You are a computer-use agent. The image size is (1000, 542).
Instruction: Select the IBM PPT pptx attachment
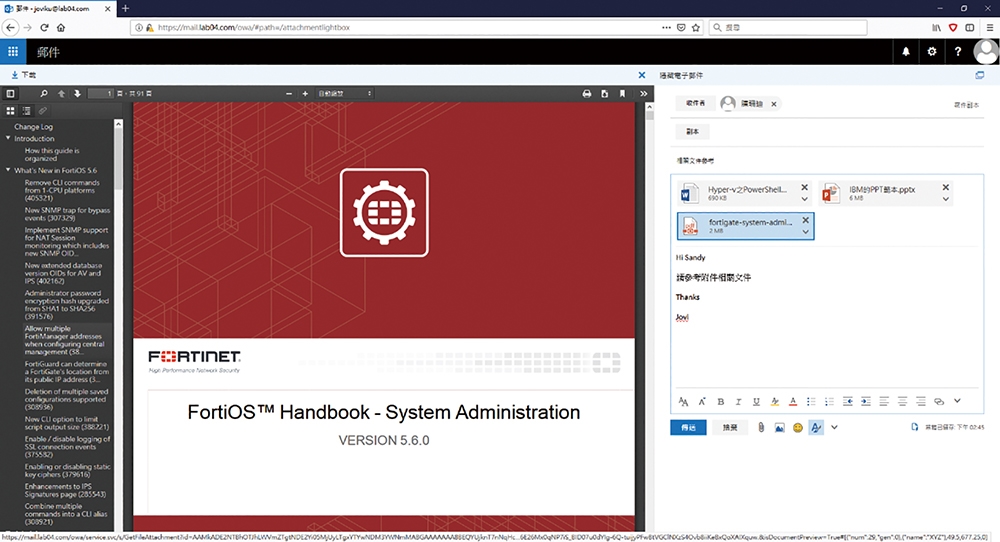click(886, 193)
